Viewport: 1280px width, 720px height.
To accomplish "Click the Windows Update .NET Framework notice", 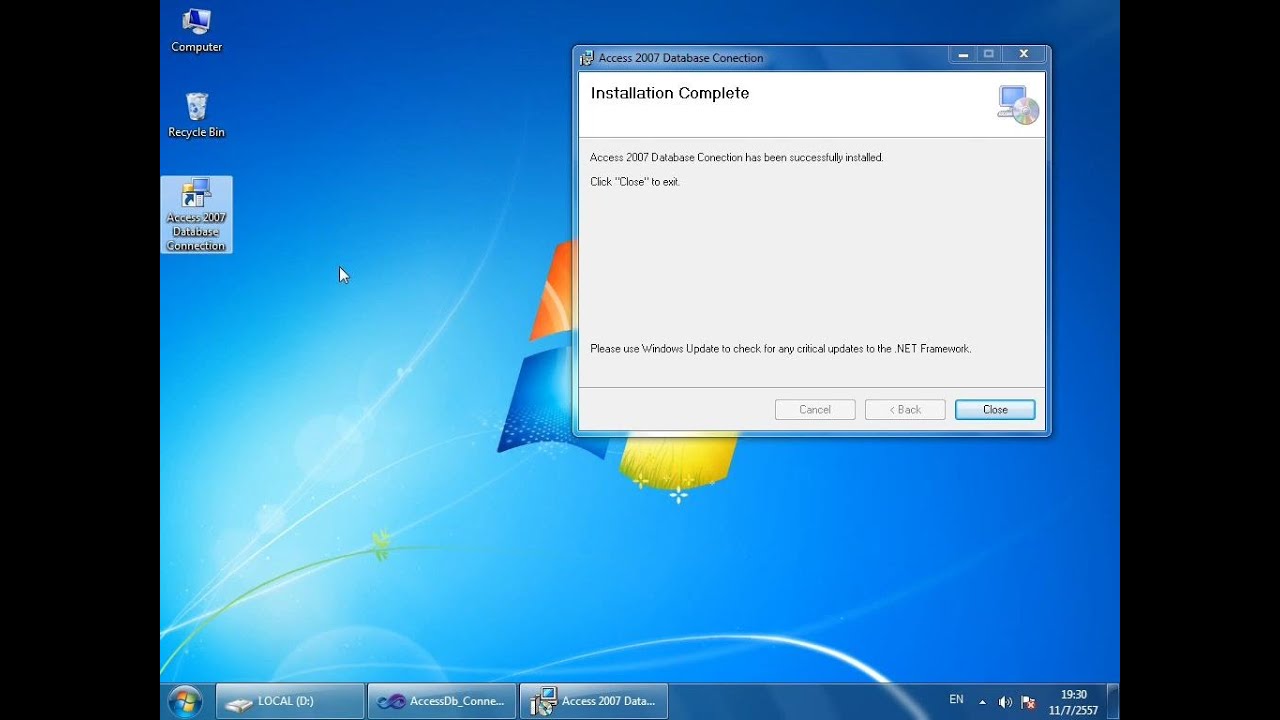I will point(781,349).
